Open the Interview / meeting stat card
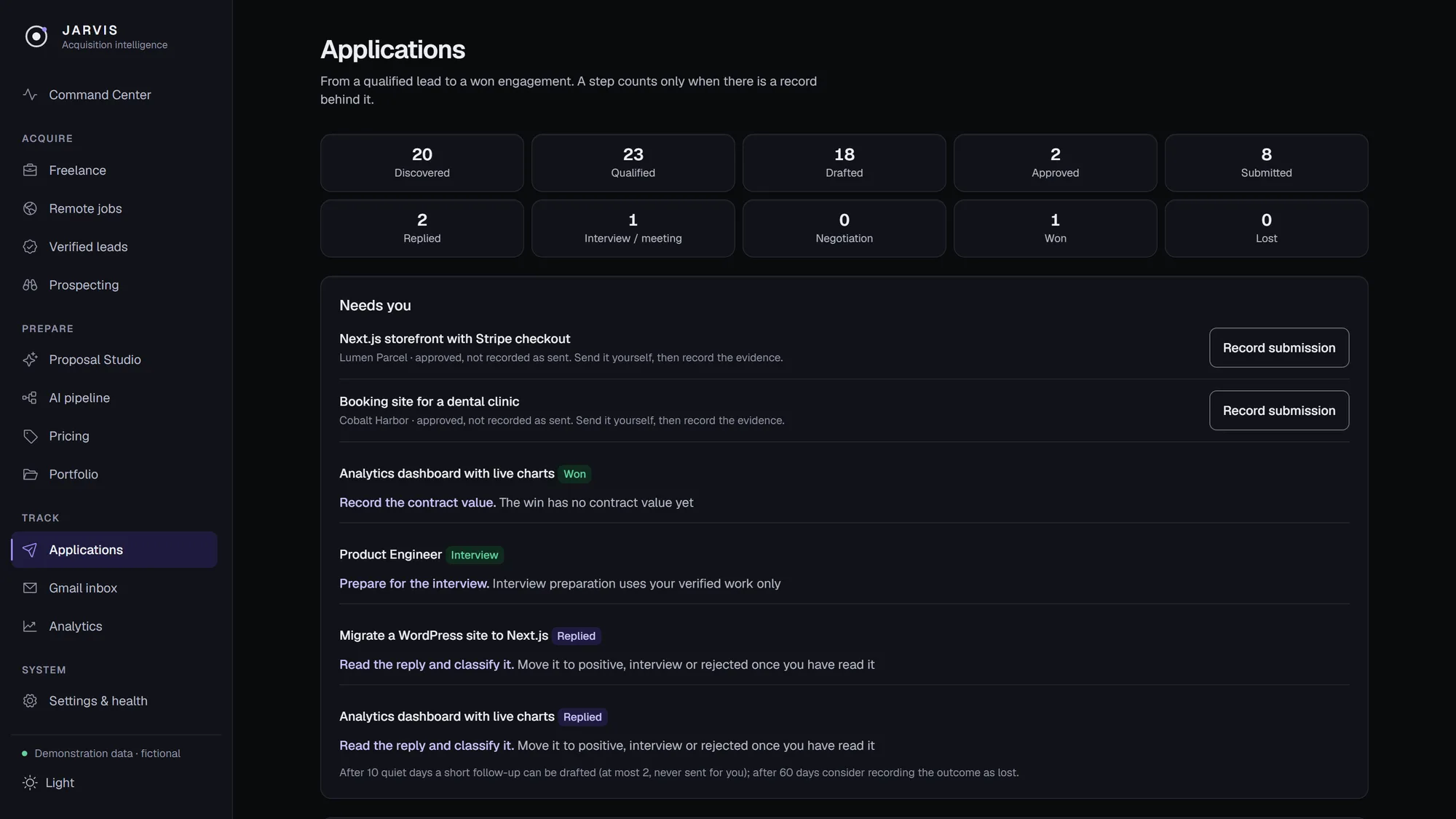Image resolution: width=1456 pixels, height=819 pixels. (633, 229)
